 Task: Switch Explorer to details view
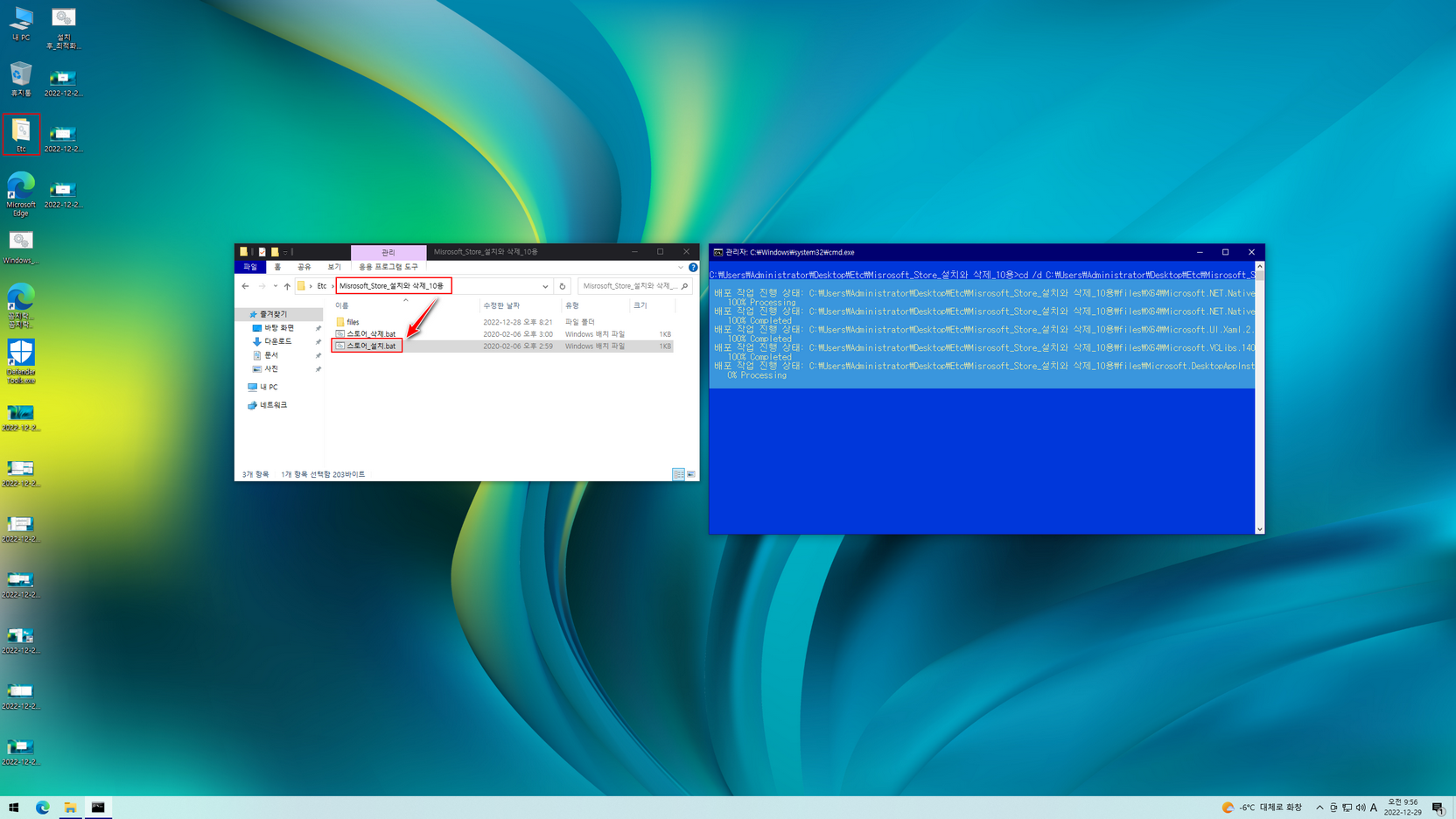[678, 474]
